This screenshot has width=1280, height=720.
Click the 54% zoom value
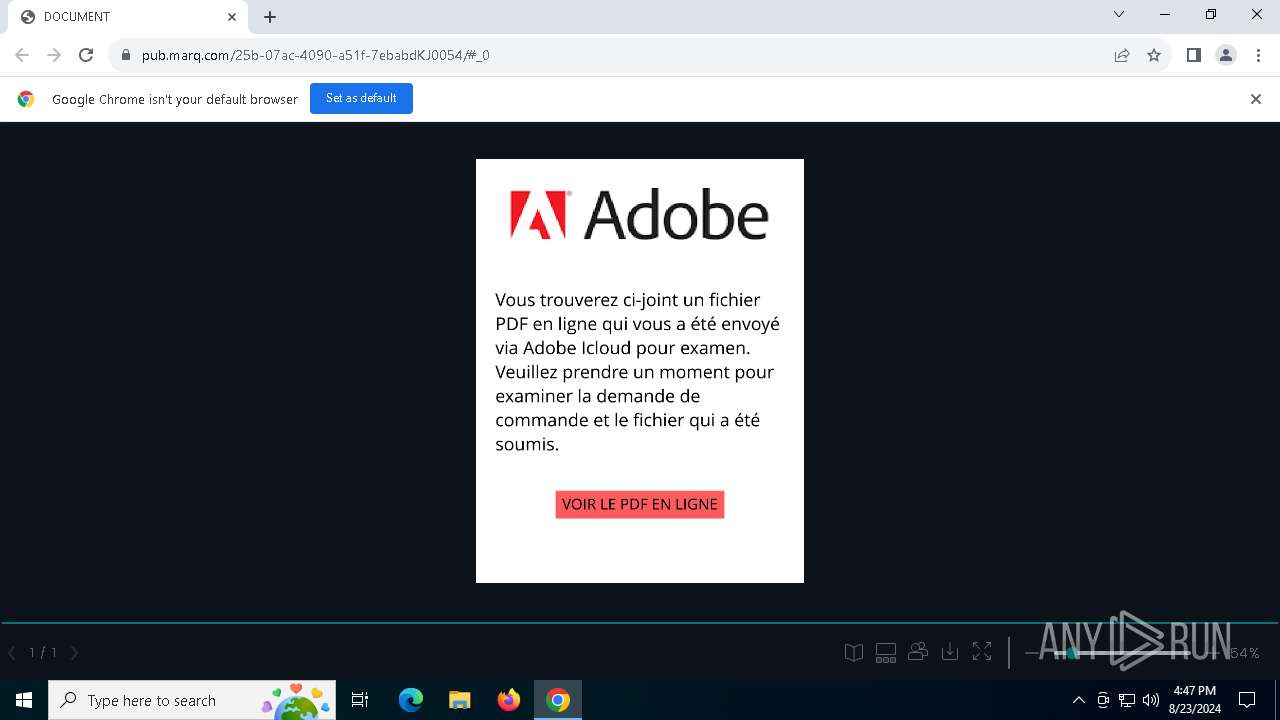tap(1243, 653)
